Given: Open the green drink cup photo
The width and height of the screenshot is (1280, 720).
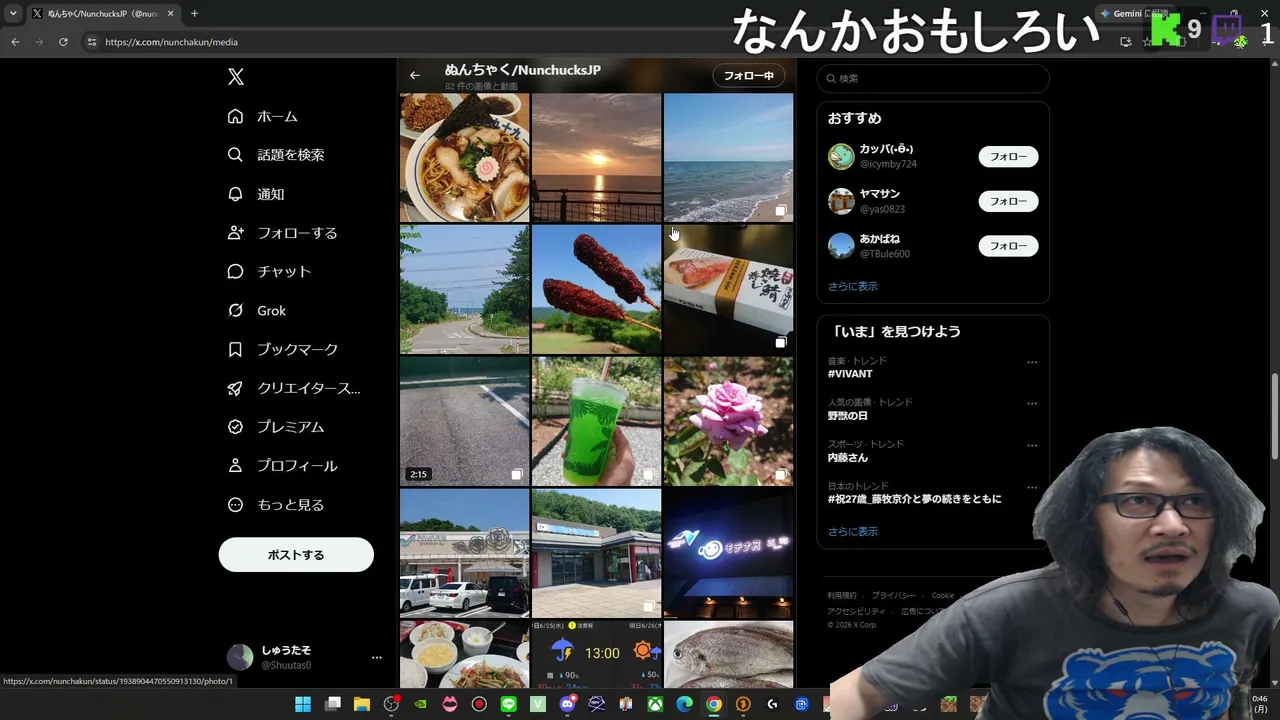Looking at the screenshot, I should (x=597, y=421).
